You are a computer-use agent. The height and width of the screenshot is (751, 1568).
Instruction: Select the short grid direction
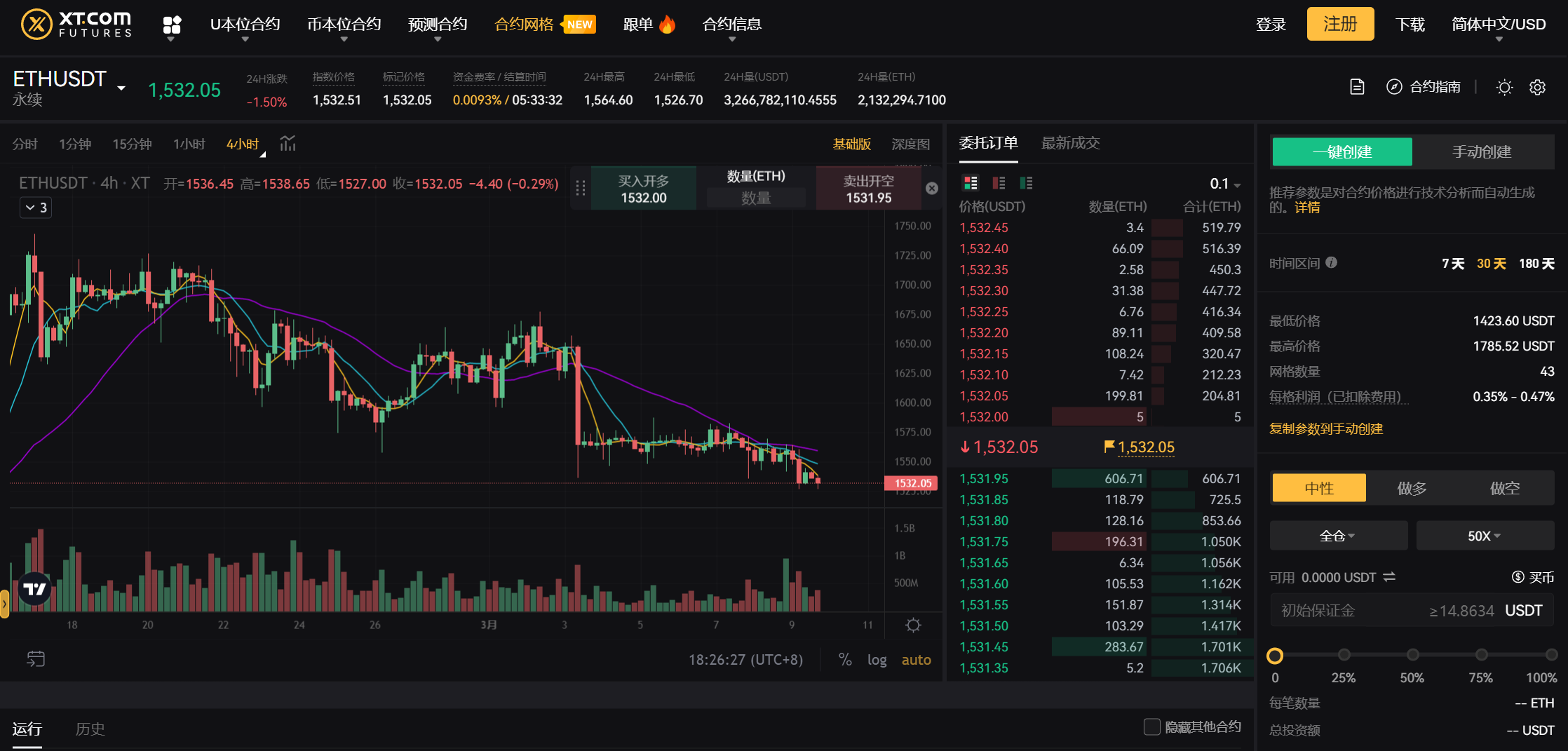[1505, 488]
